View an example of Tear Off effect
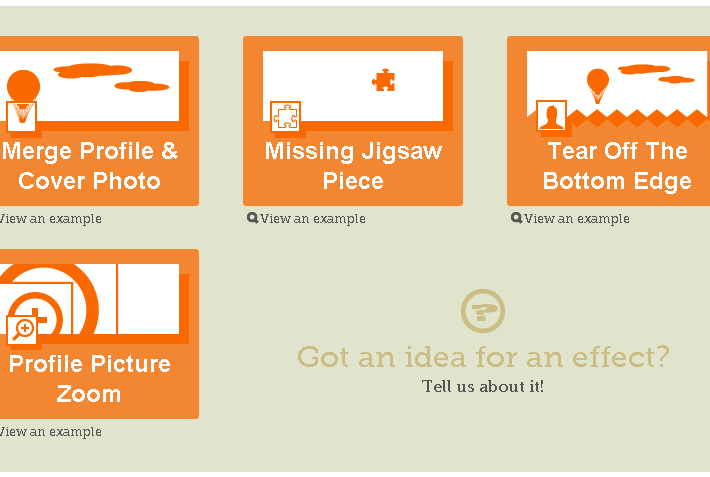 [x=577, y=219]
